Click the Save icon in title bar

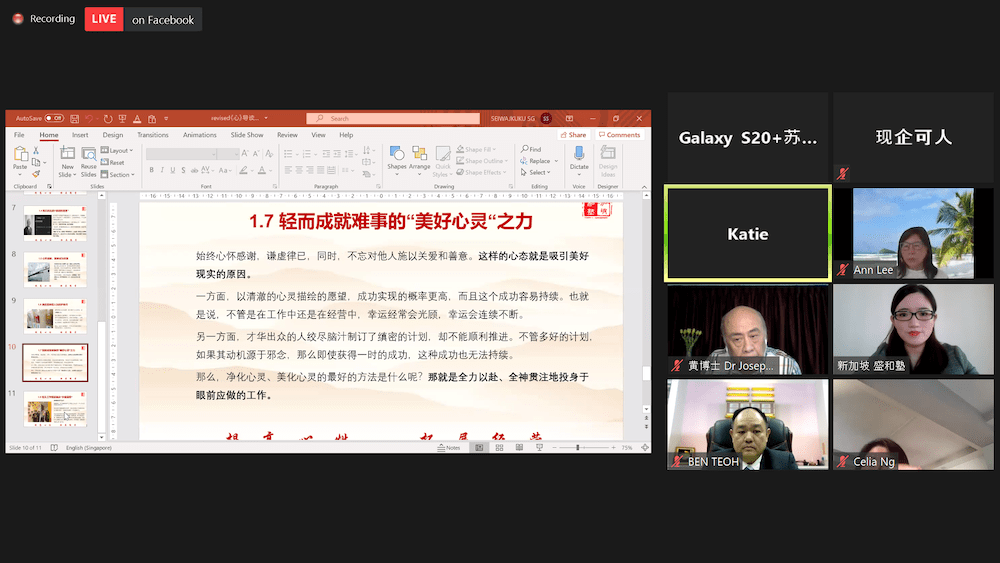[x=73, y=118]
